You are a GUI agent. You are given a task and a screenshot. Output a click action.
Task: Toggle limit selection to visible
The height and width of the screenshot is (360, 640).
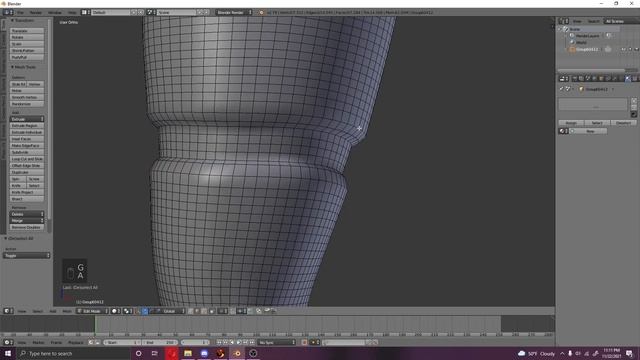(x=212, y=311)
